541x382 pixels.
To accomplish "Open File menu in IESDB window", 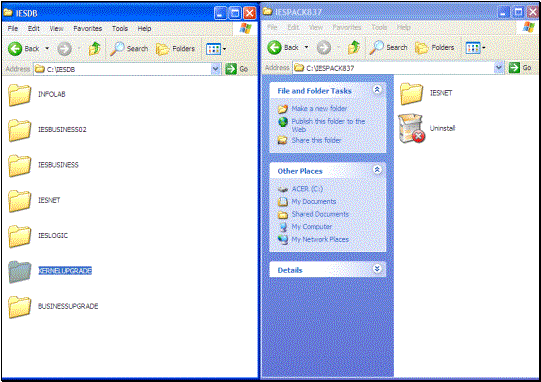I will pos(13,29).
